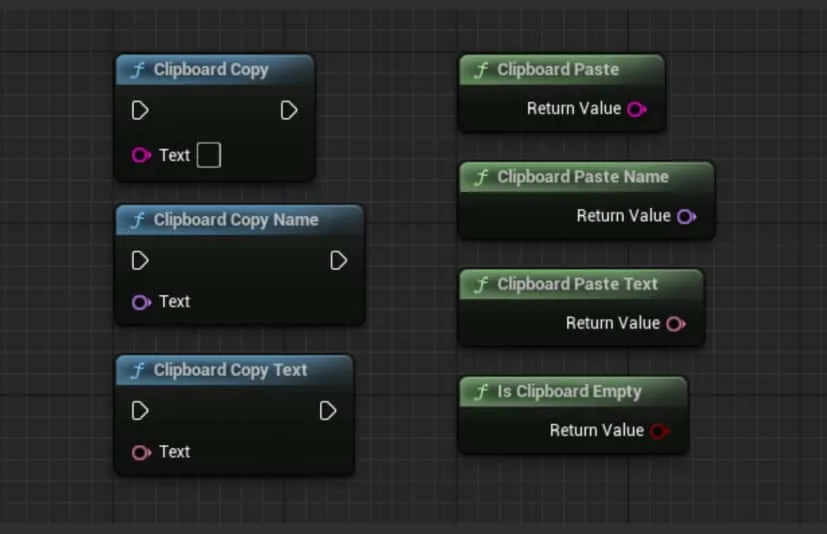Click Clipboard Copy Text output execution pin

point(327,411)
